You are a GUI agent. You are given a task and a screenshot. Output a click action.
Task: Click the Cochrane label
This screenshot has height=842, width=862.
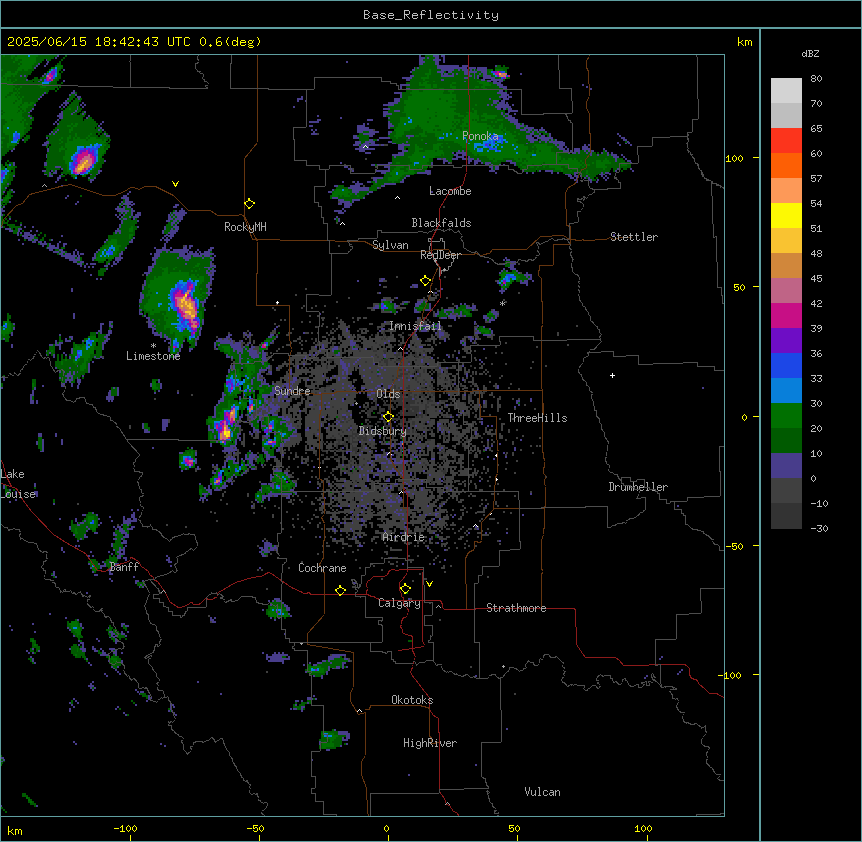[322, 568]
